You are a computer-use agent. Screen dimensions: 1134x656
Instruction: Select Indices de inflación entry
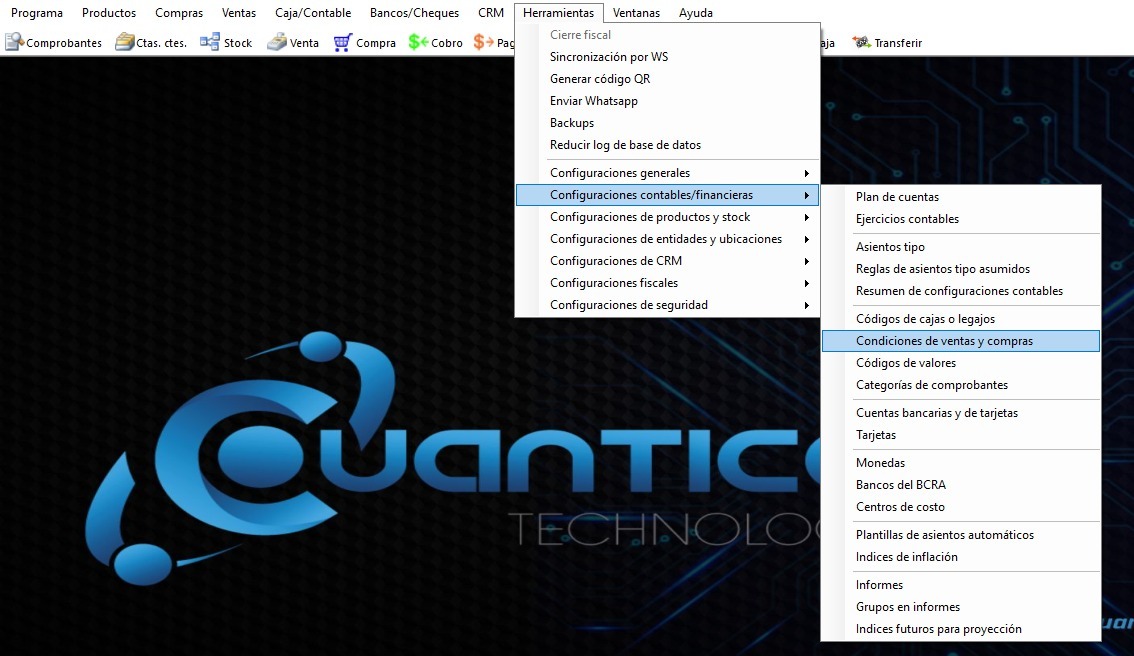click(x=906, y=557)
